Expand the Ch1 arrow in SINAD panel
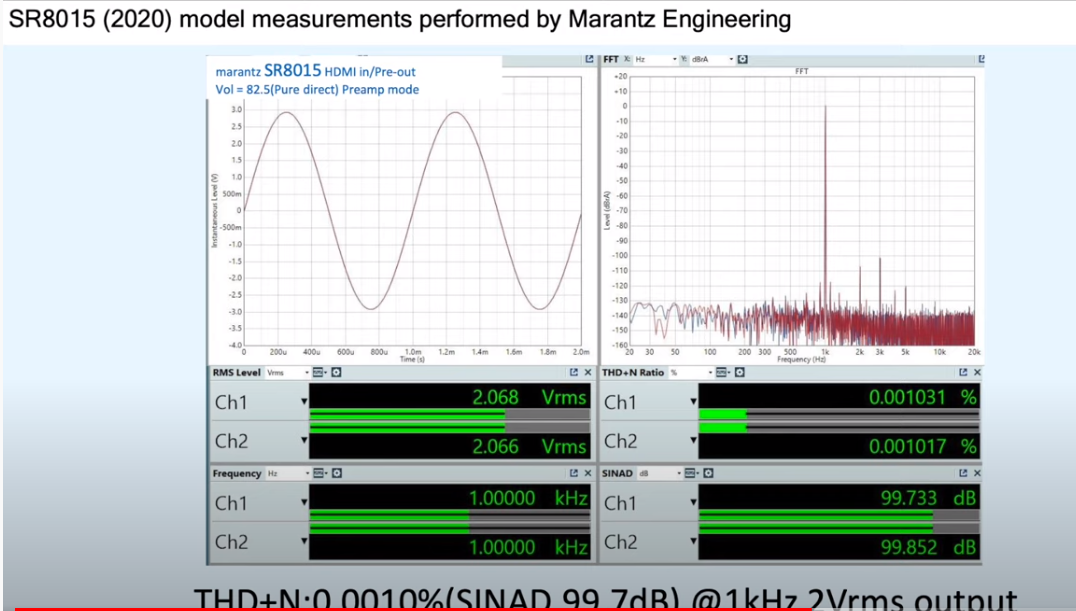Viewport: 1076px width, 611px height. pos(693,503)
